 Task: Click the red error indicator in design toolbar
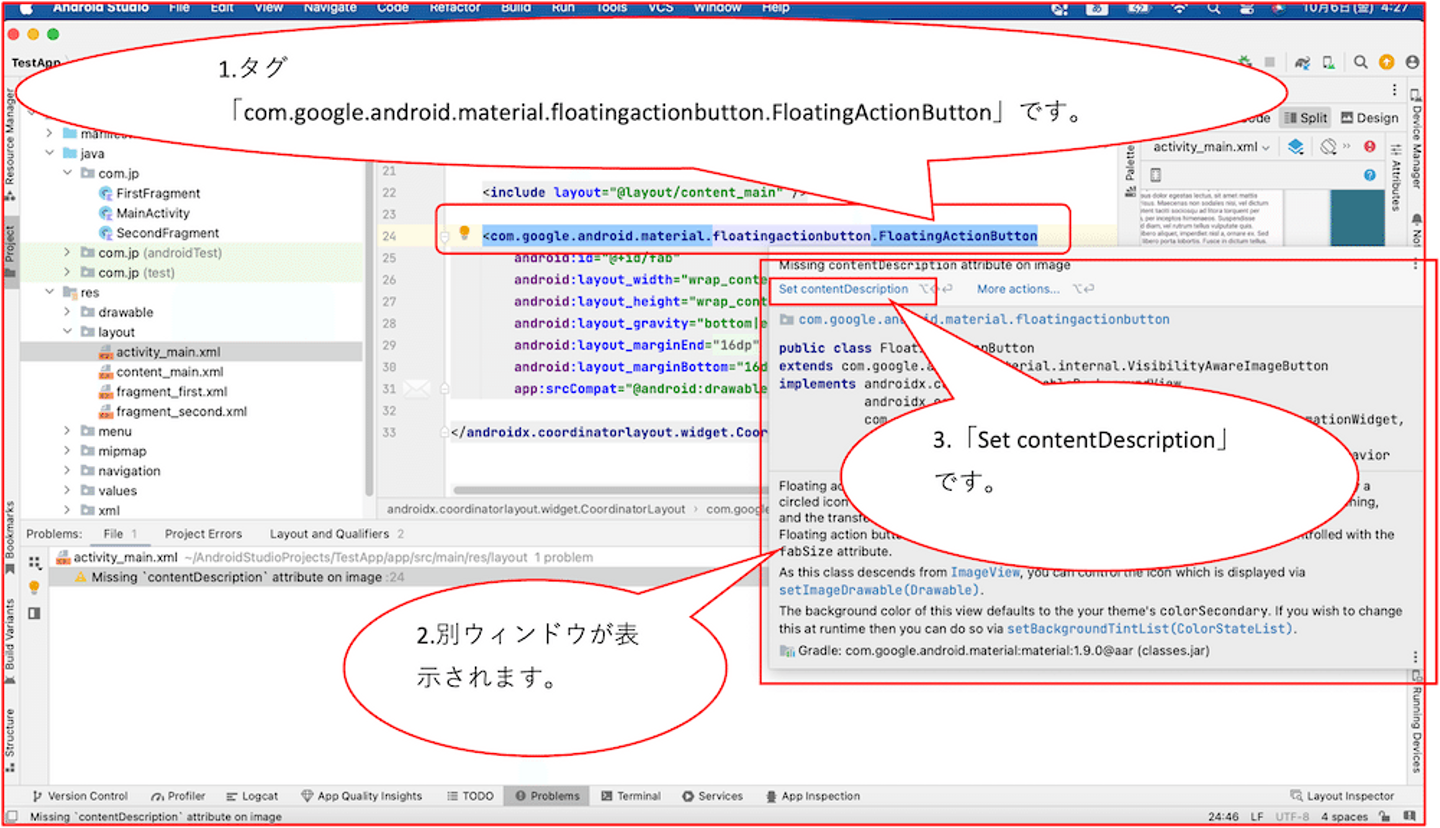[x=1370, y=147]
